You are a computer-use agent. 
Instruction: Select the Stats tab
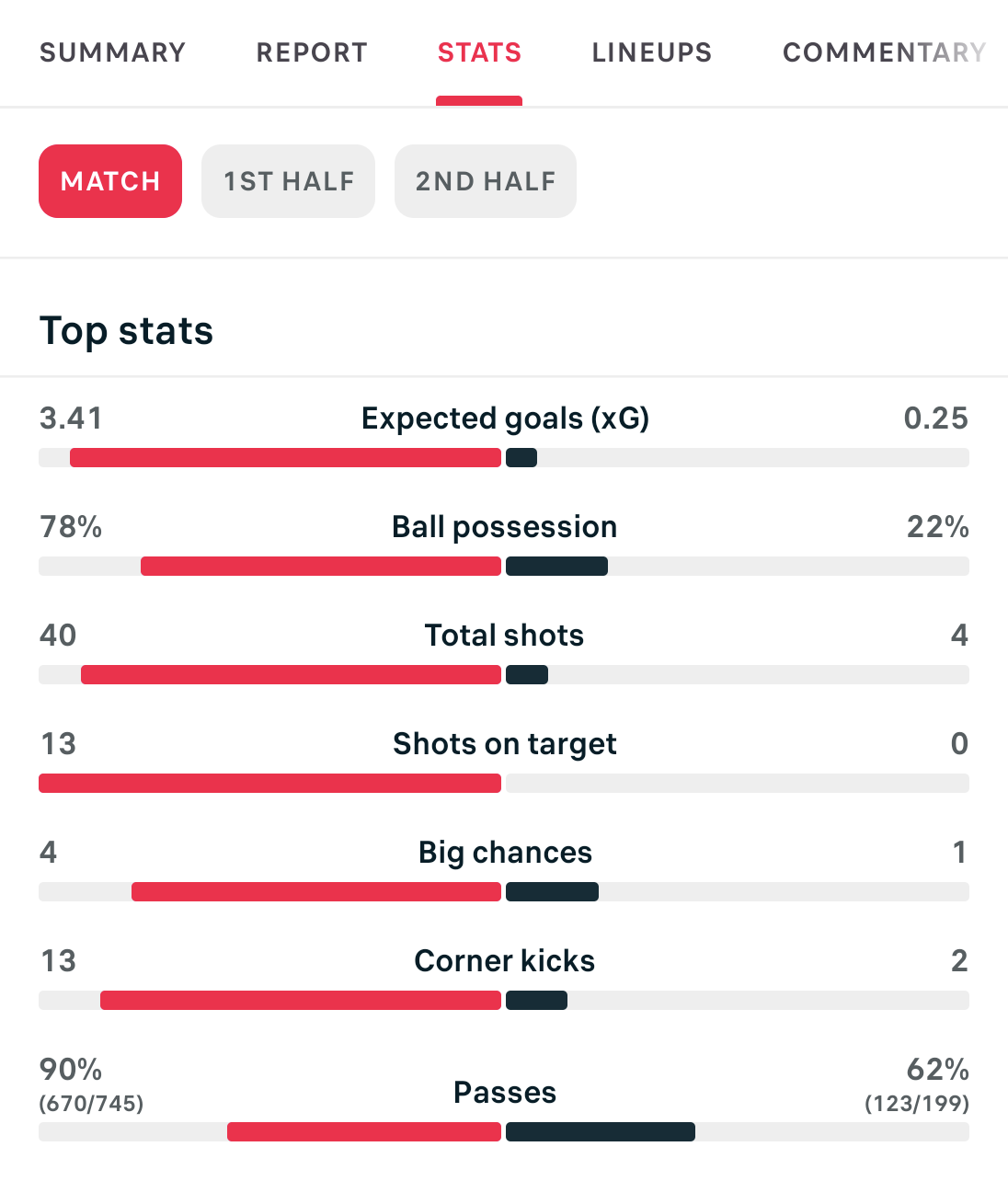click(x=479, y=52)
